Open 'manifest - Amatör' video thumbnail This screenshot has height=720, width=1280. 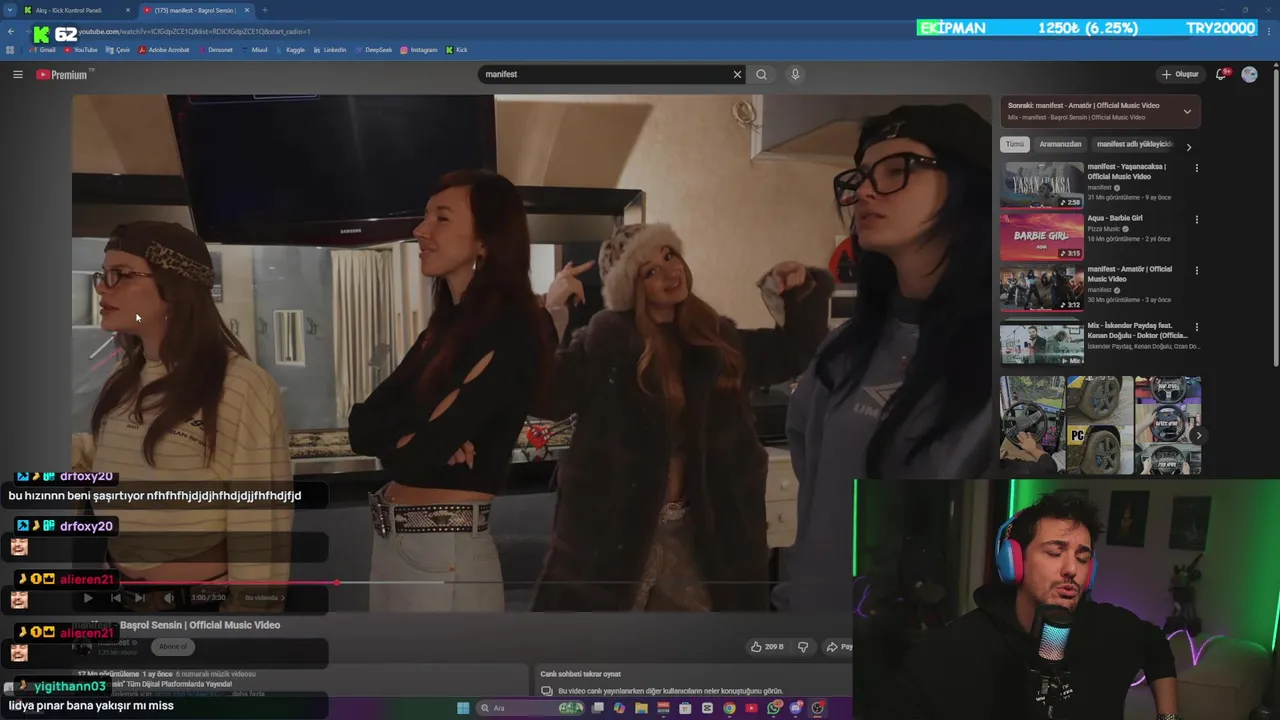[1042, 287]
